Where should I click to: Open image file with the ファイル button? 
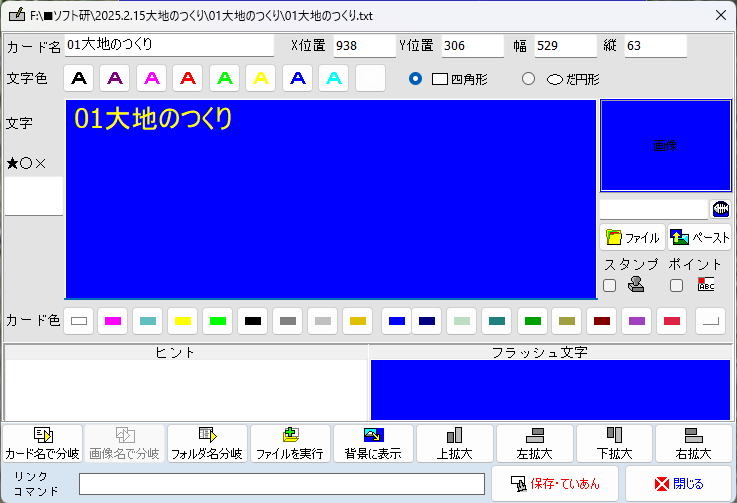pyautogui.click(x=632, y=238)
